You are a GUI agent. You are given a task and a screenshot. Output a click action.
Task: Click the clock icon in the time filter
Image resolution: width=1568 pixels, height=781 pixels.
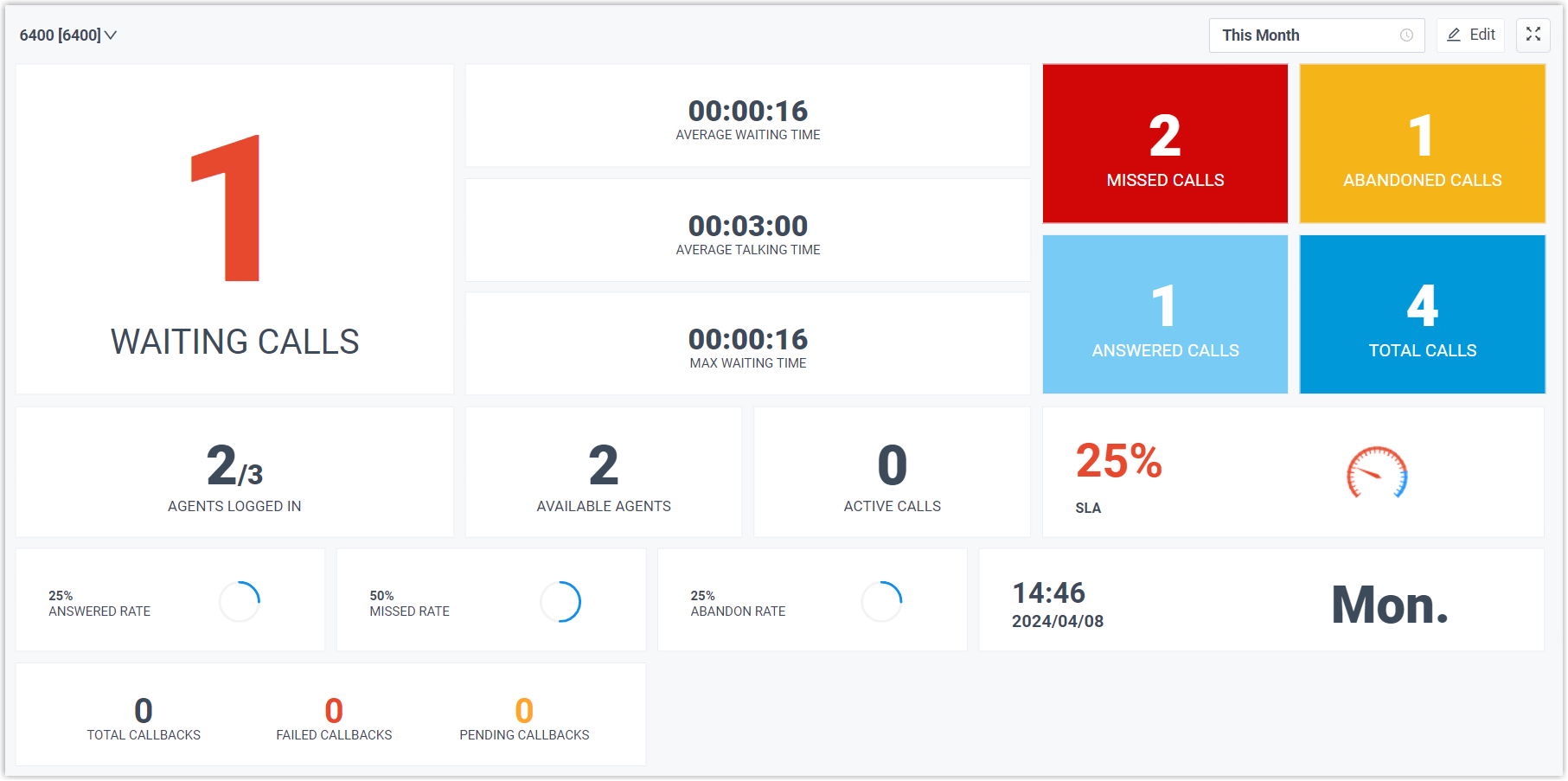[1406, 35]
